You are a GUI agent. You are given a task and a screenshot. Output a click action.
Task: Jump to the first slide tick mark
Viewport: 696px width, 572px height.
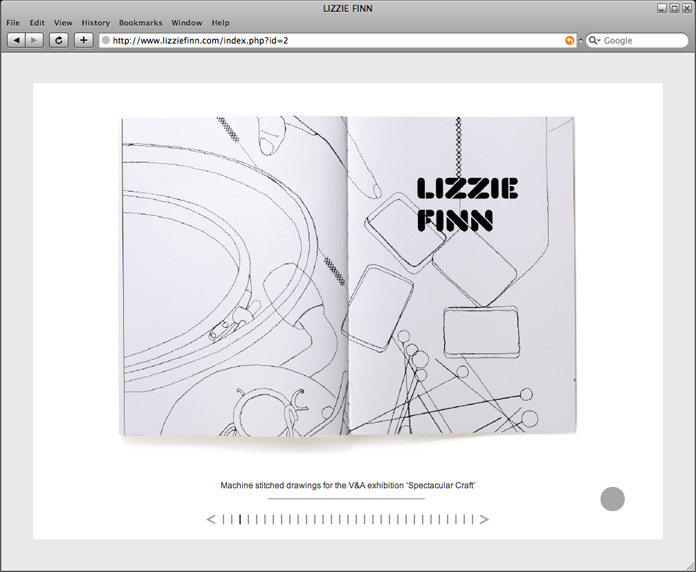pyautogui.click(x=223, y=519)
